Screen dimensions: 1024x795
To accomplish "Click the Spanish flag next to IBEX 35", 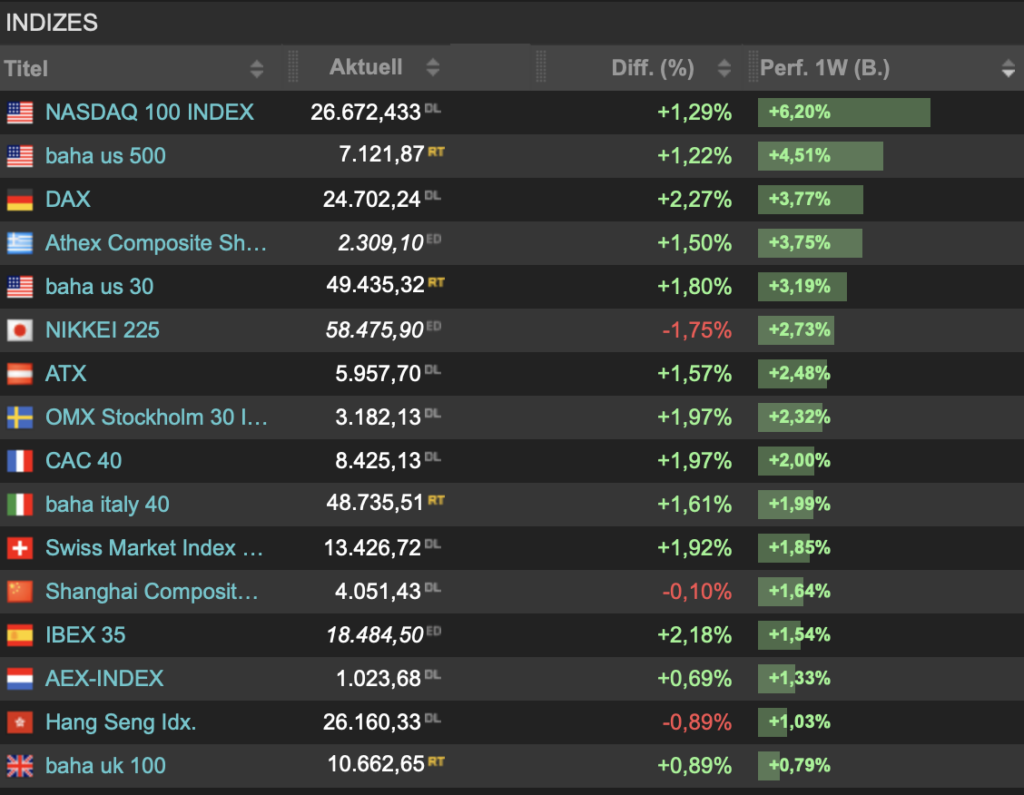I will pos(20,635).
